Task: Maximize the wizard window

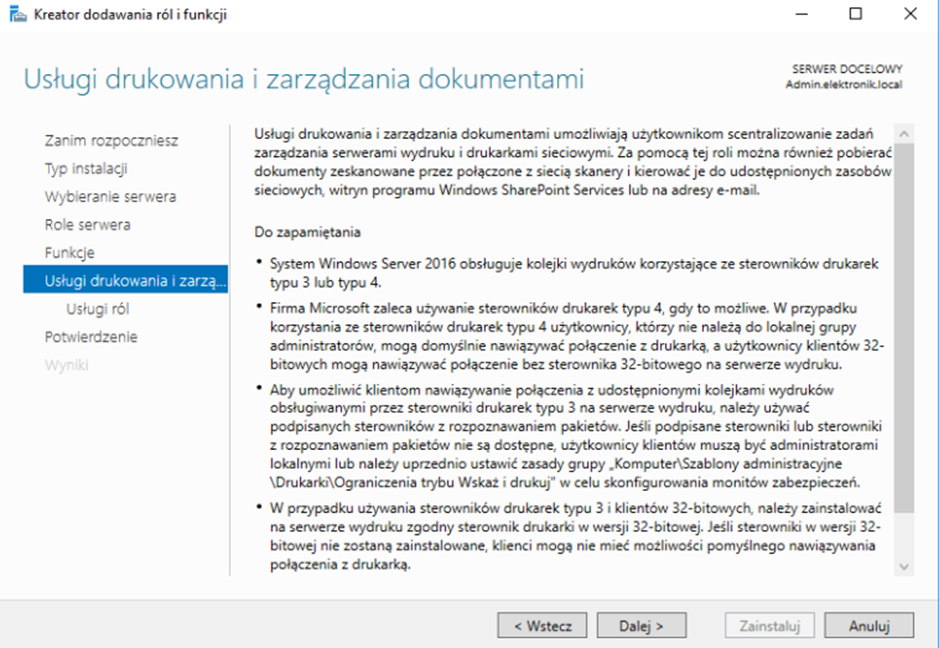Action: pyautogui.click(x=855, y=14)
